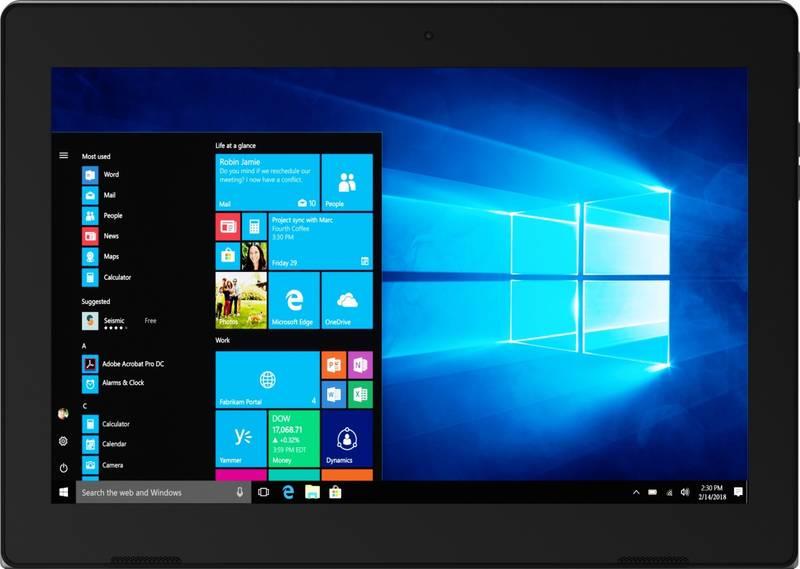This screenshot has width=800, height=569.
Task: Show hidden system tray icons
Action: (x=636, y=492)
